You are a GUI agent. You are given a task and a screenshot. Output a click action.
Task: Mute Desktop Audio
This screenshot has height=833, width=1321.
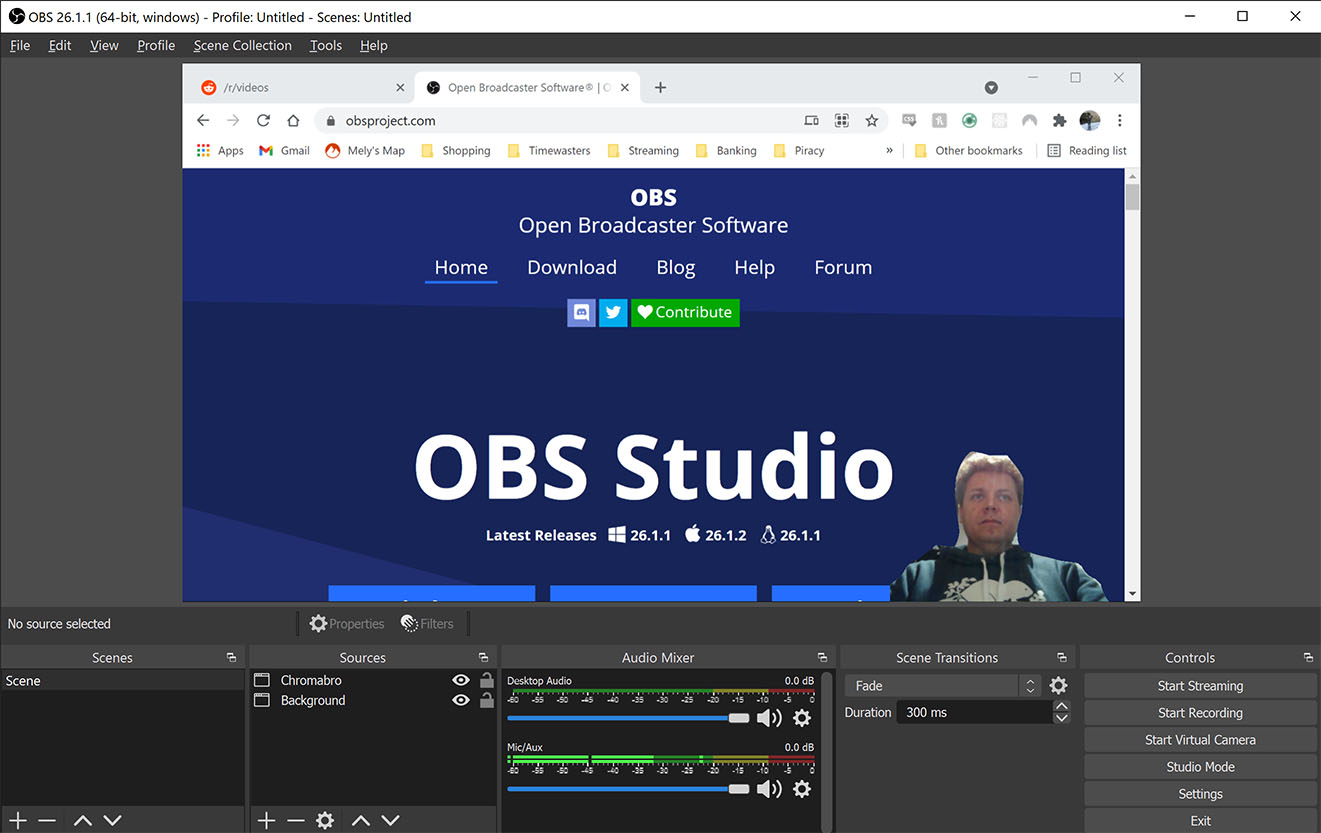[769, 718]
